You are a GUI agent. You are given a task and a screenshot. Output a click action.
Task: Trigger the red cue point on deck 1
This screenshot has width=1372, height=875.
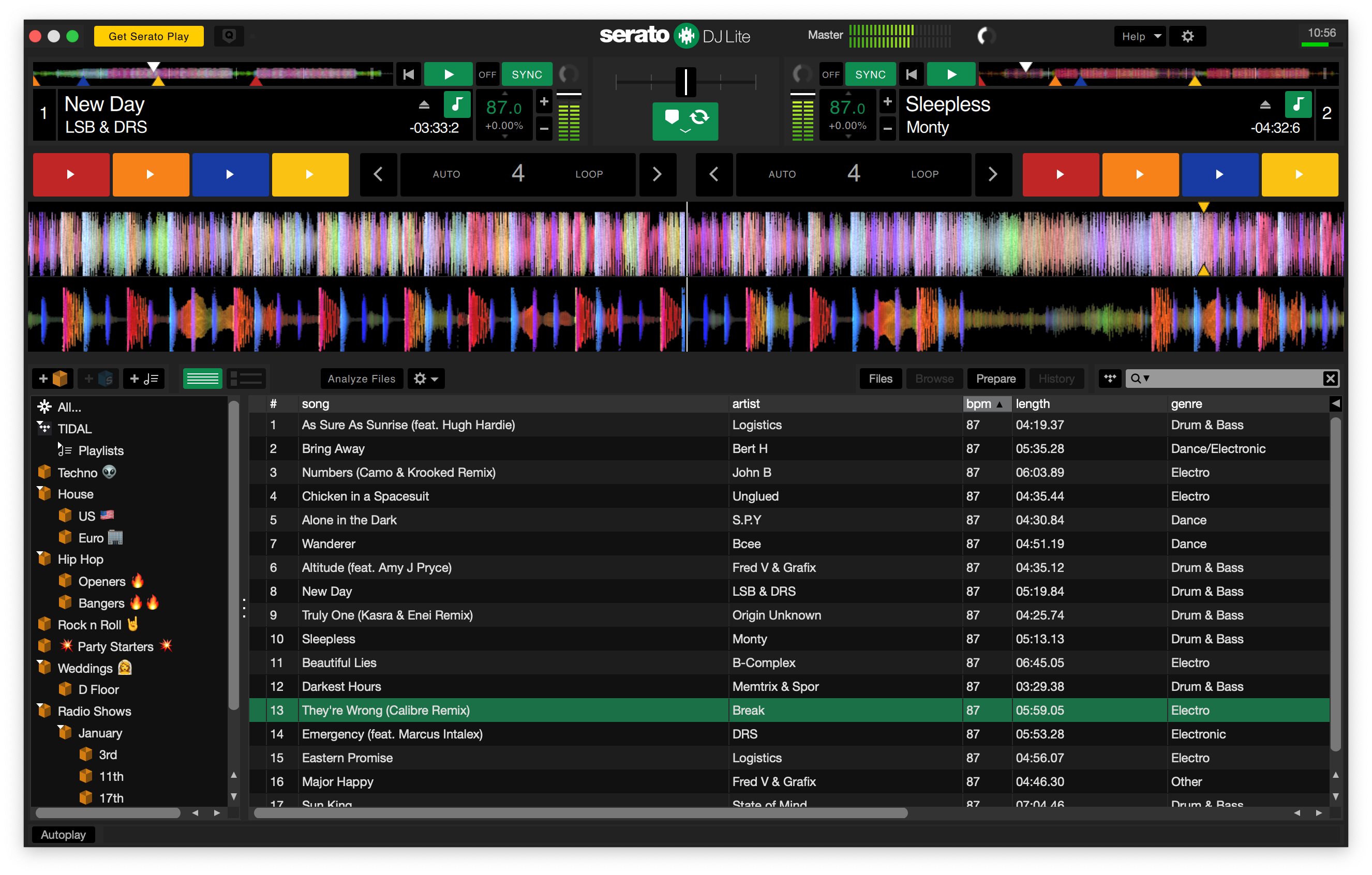click(x=71, y=174)
